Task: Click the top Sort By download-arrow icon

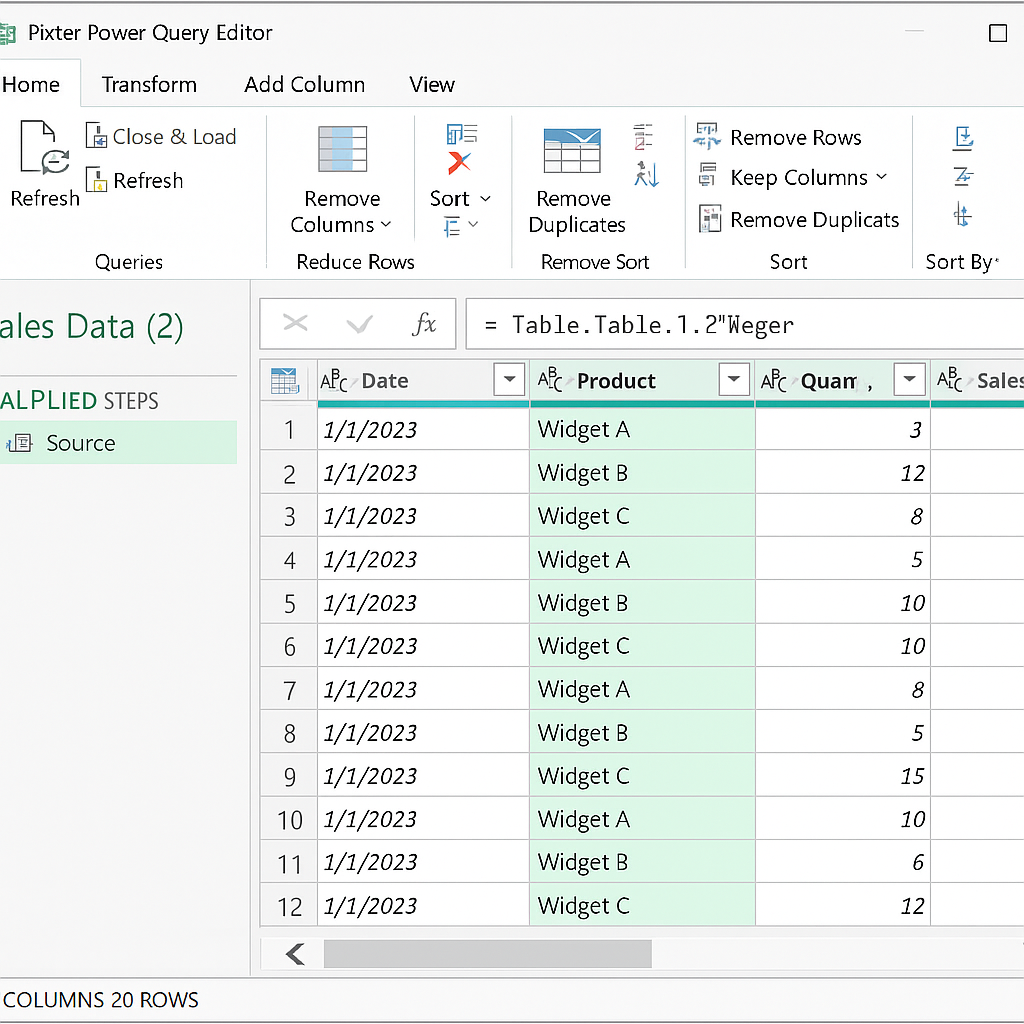Action: [964, 138]
